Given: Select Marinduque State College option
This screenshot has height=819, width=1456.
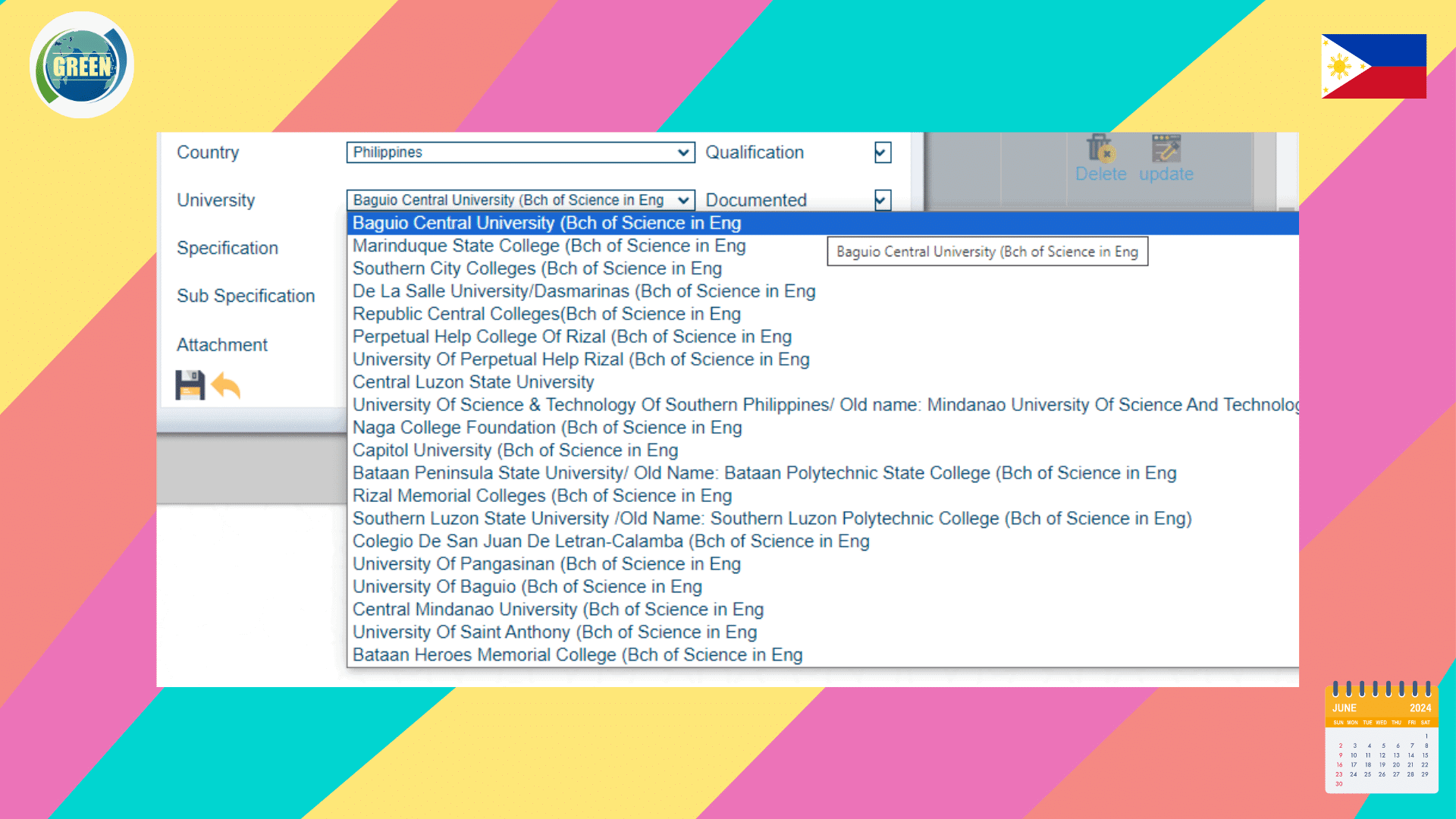Looking at the screenshot, I should pyautogui.click(x=548, y=246).
